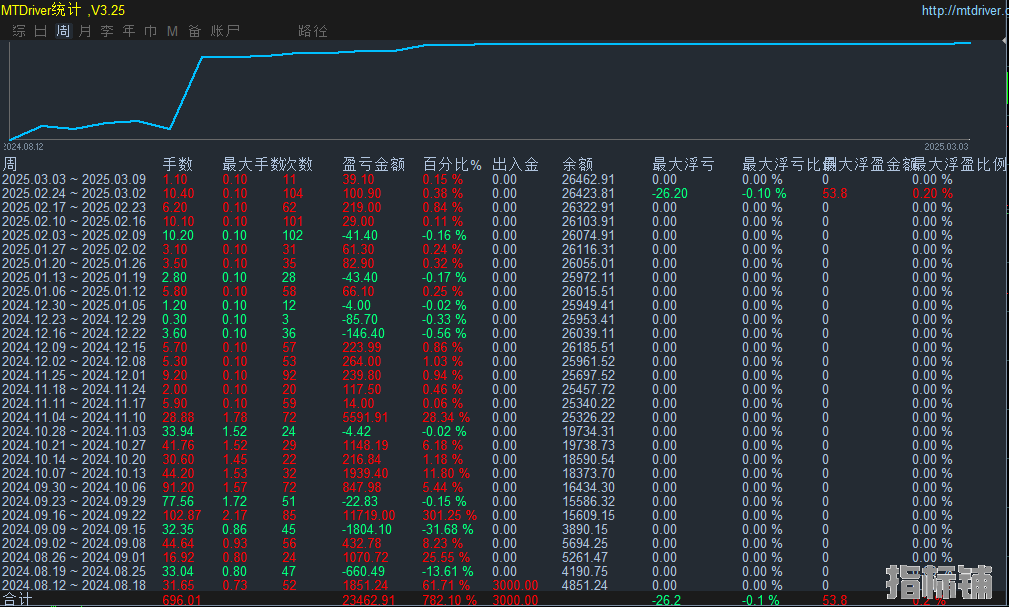Click the 最大手数 column header
The height and width of the screenshot is (607, 1009).
(252, 164)
